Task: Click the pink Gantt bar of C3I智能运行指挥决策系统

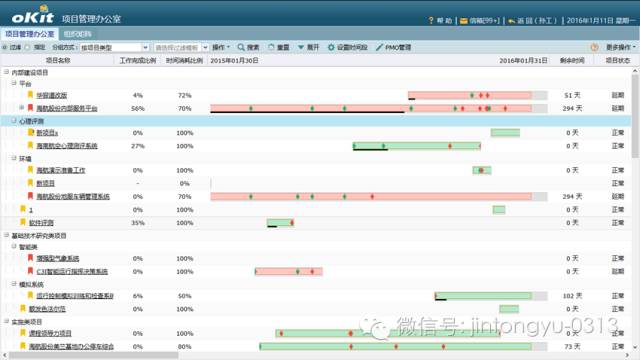Action: (289, 271)
